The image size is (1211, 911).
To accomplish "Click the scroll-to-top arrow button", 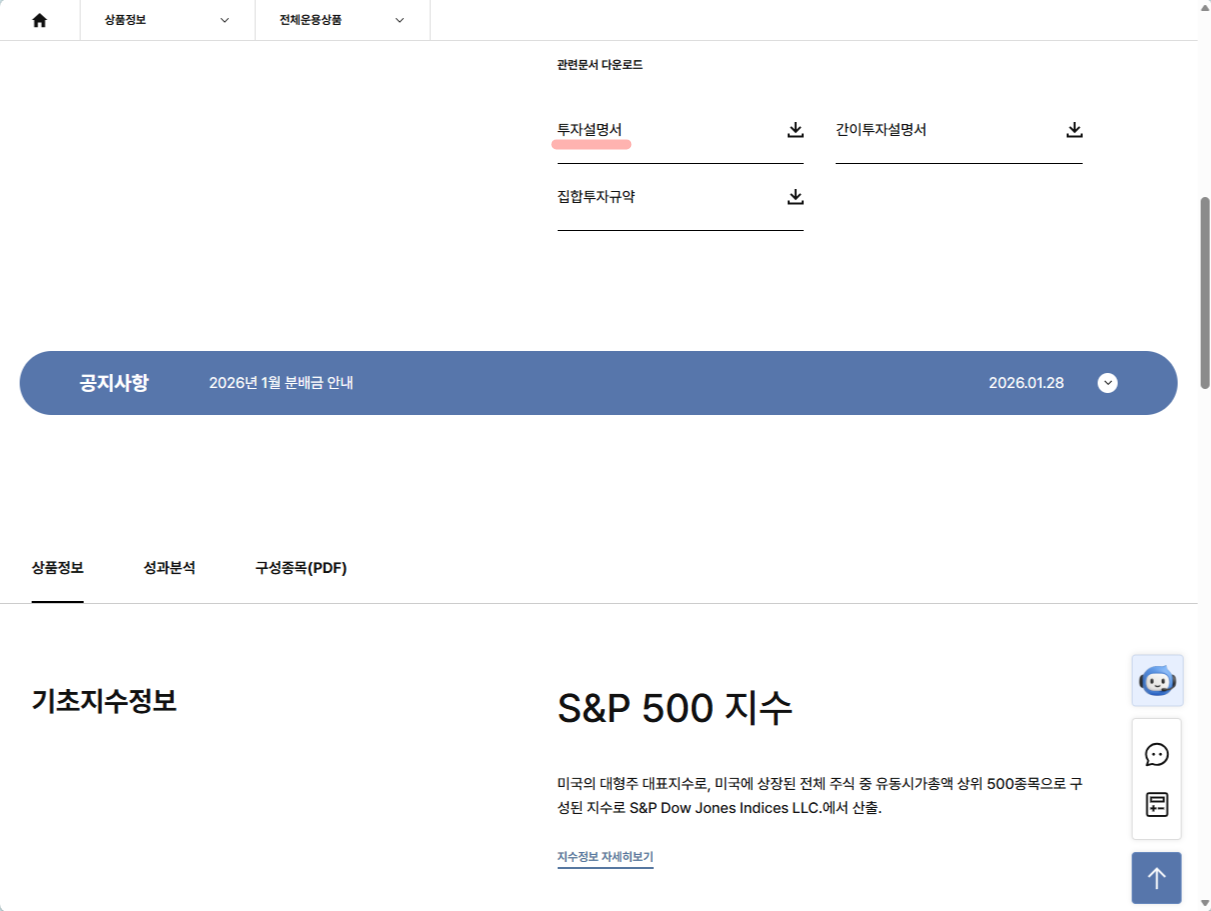I will point(1157,878).
